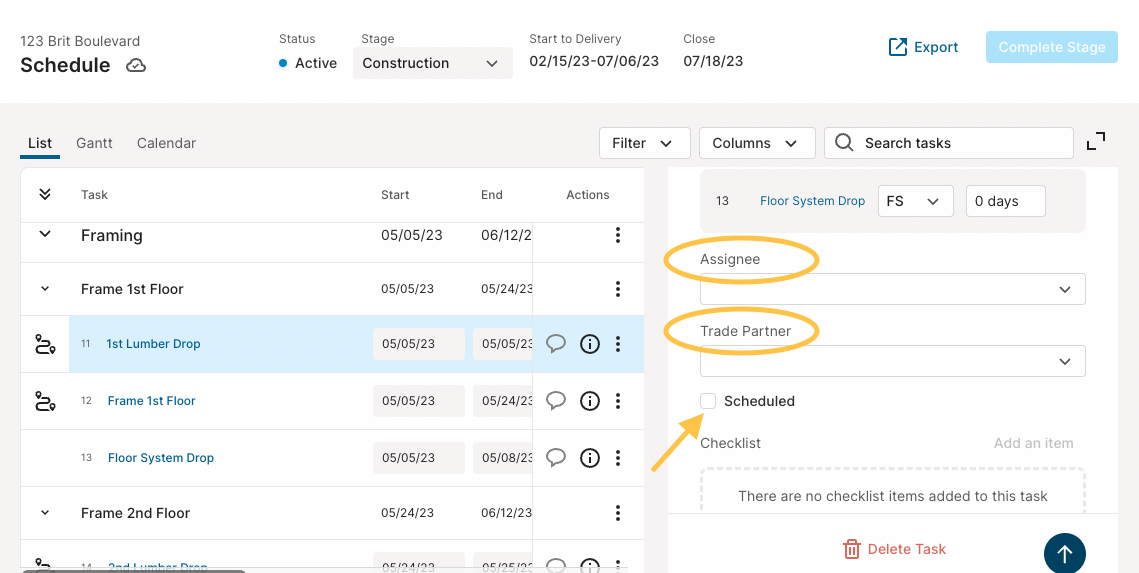Open info for Frame 1st Floor task
This screenshot has height=573, width=1139.
click(x=590, y=401)
